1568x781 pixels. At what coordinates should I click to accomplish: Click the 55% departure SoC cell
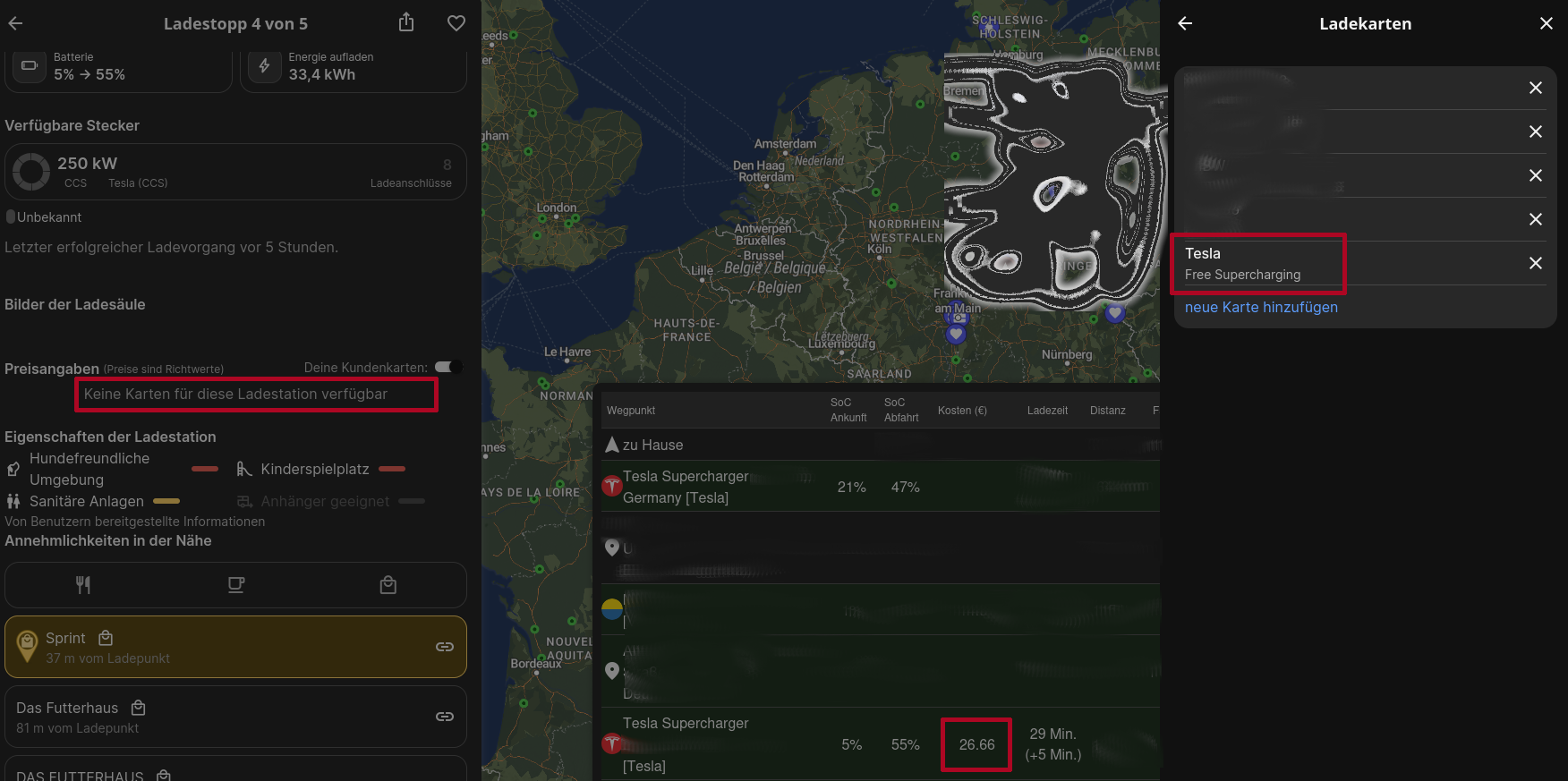click(x=905, y=745)
